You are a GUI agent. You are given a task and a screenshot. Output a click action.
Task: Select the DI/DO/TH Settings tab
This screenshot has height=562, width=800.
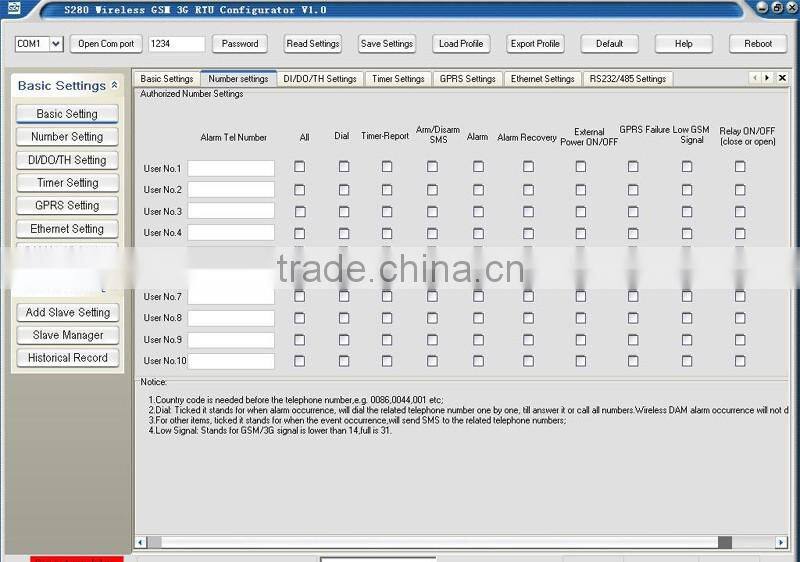(319, 79)
